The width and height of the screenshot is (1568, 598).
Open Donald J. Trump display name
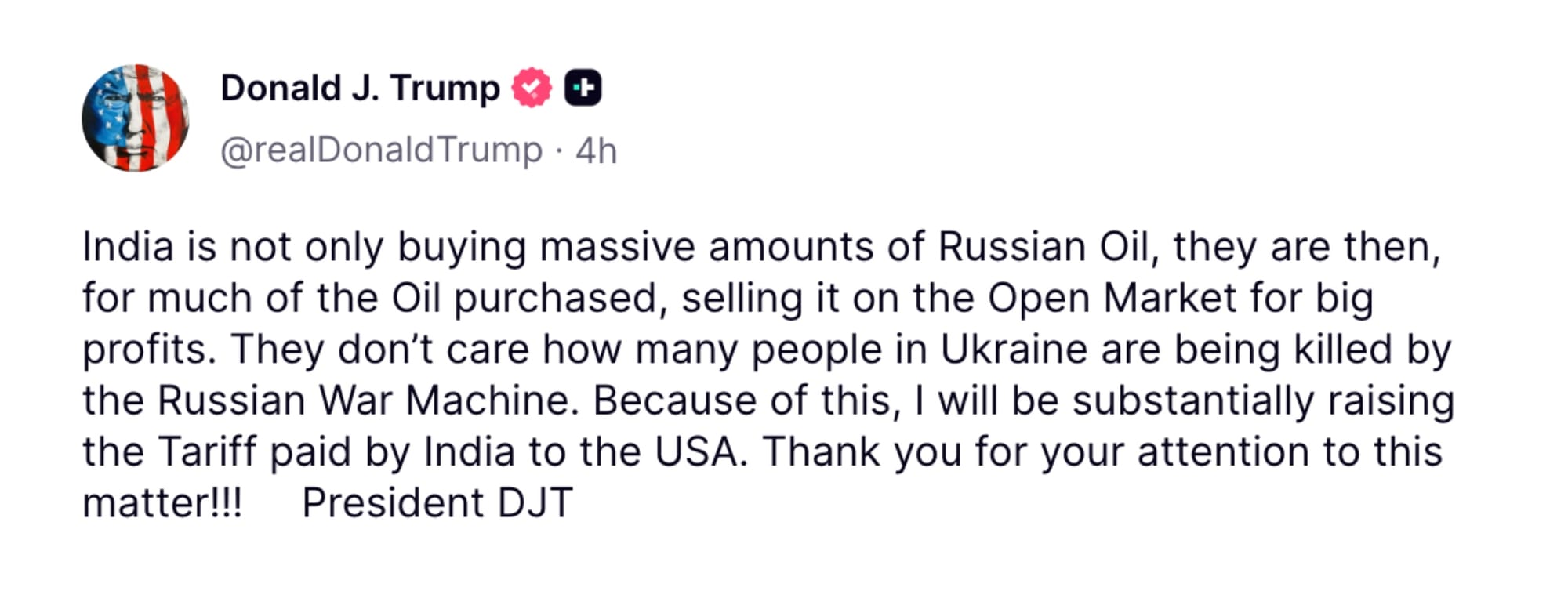[x=360, y=88]
